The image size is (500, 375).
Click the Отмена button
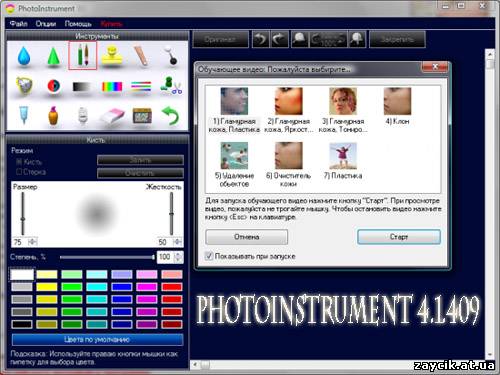tap(247, 237)
